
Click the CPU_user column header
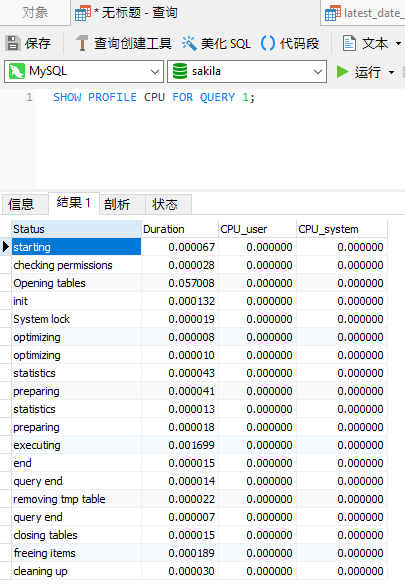(257, 229)
